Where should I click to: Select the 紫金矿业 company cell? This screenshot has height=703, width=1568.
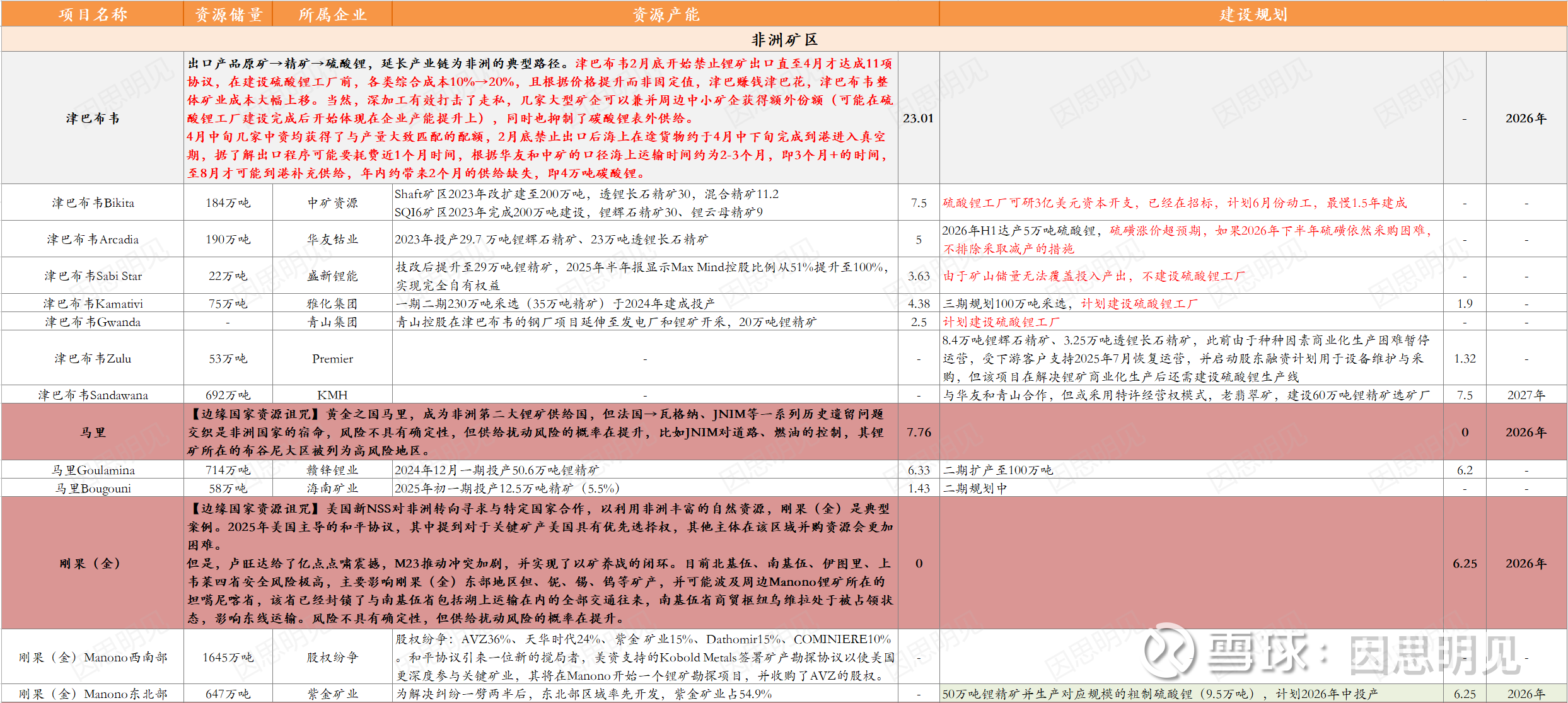[x=332, y=694]
